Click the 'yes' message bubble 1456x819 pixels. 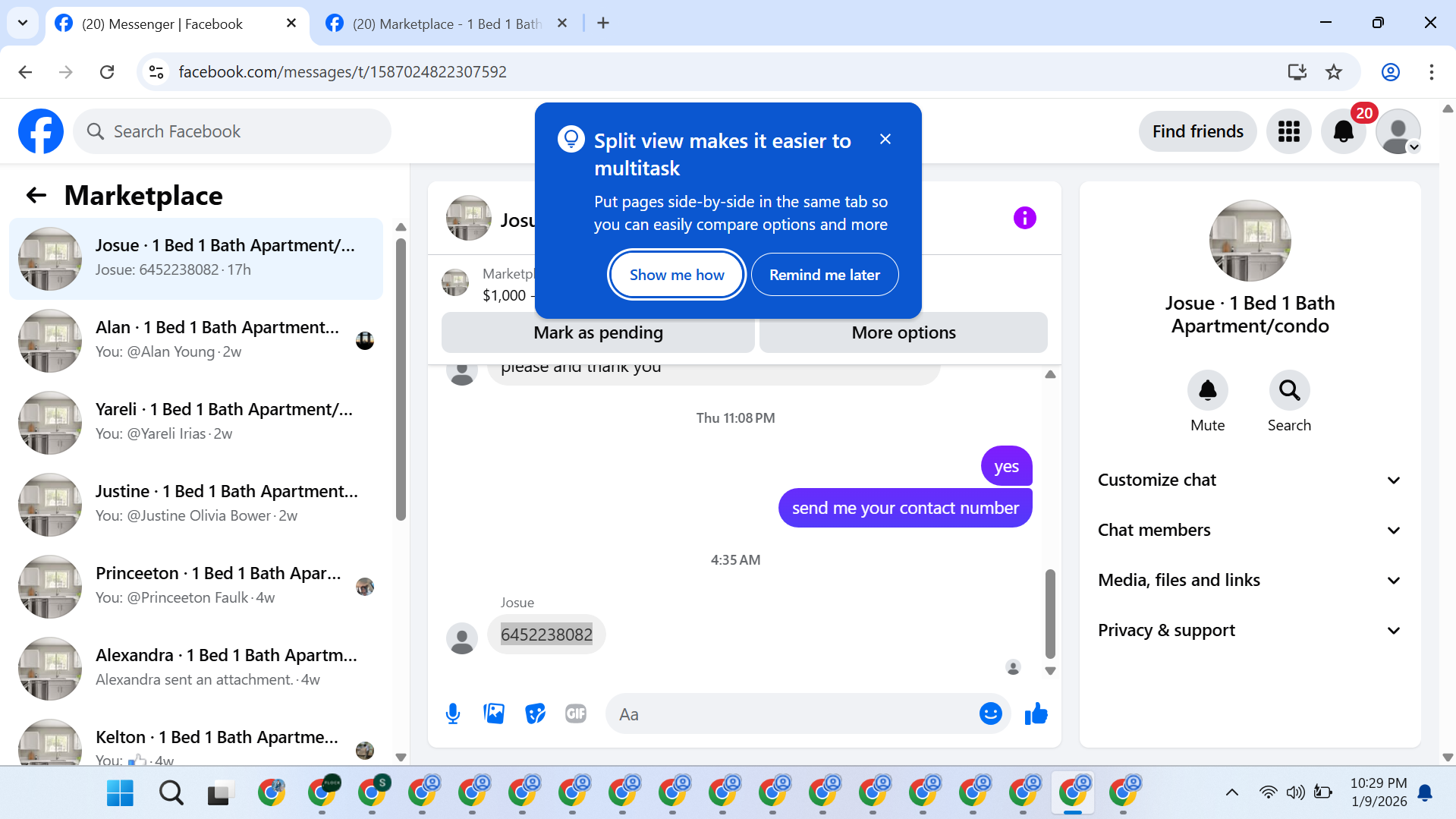tap(1006, 466)
